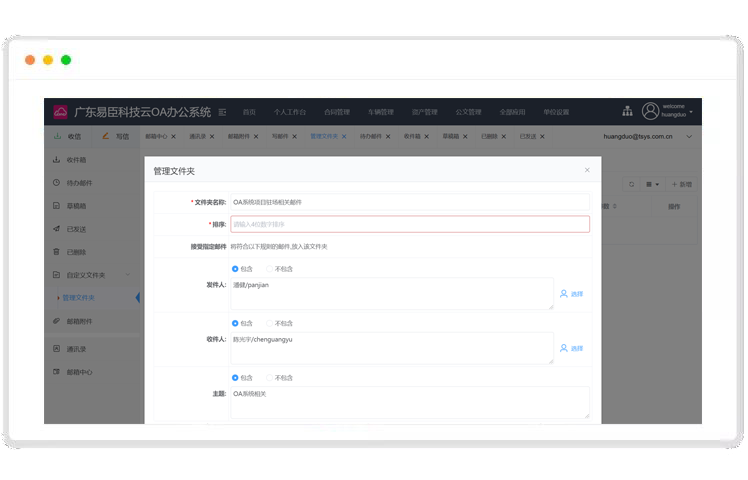Click the 新增 add button

click(x=682, y=185)
